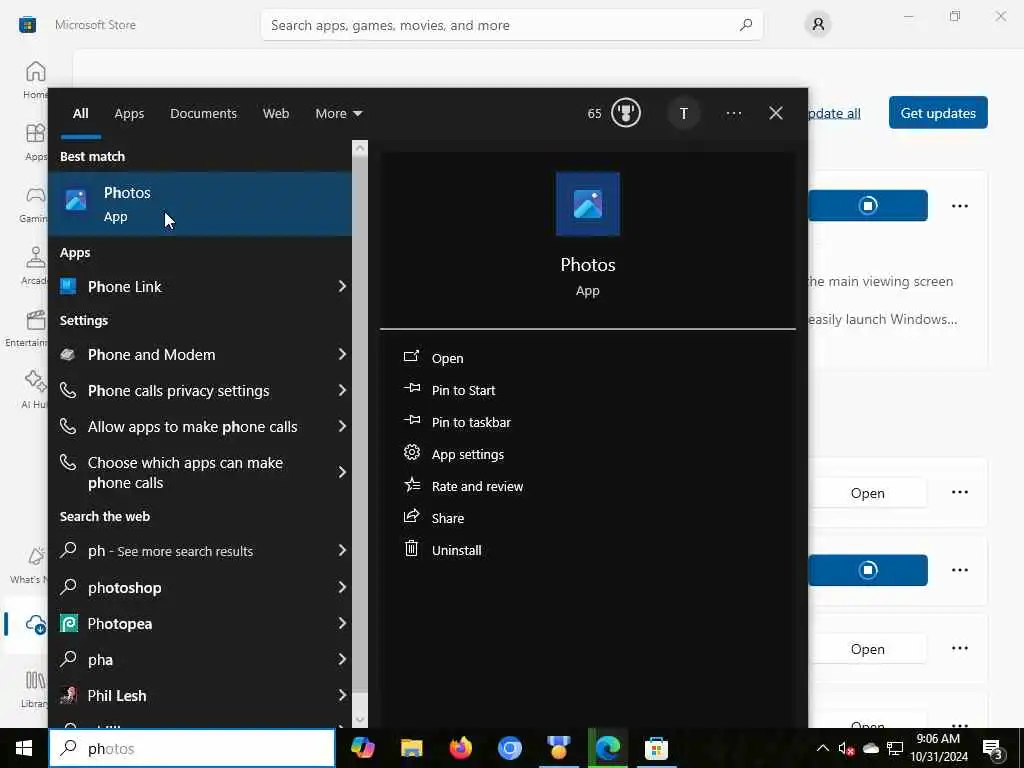Close the search panel with X
This screenshot has width=1024, height=768.
776,114
